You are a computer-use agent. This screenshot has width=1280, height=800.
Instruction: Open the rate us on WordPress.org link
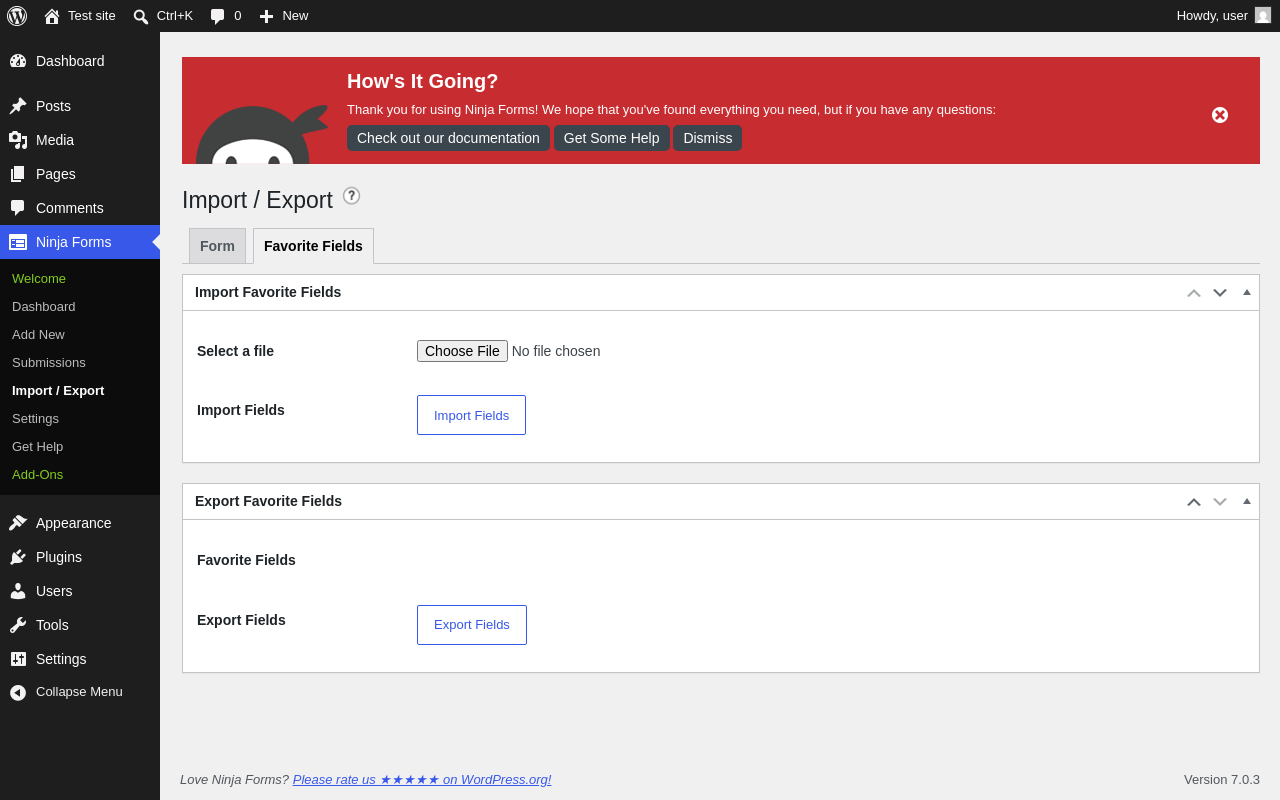[422, 779]
